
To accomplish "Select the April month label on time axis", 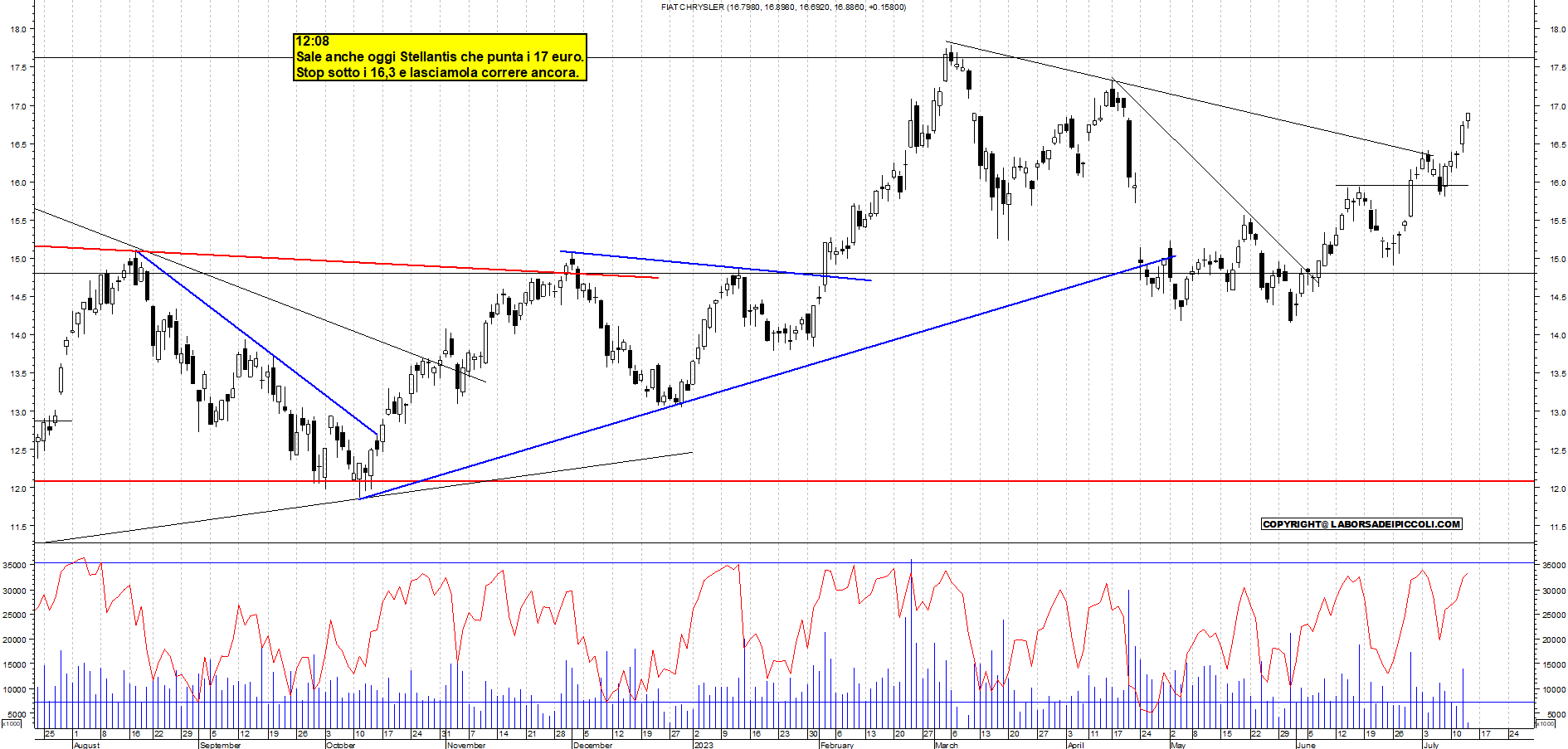I will coord(1076,745).
